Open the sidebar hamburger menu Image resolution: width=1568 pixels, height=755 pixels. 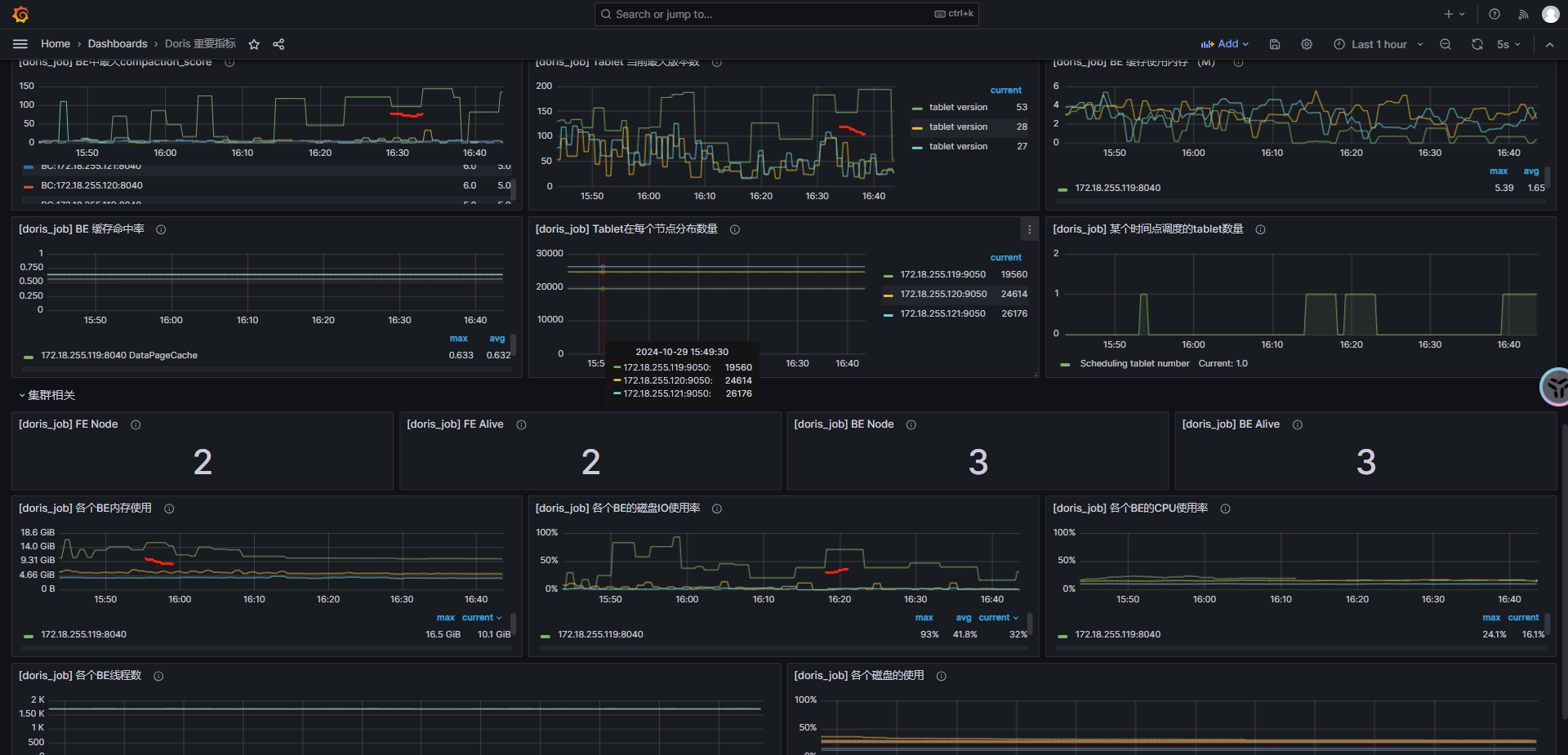20,44
